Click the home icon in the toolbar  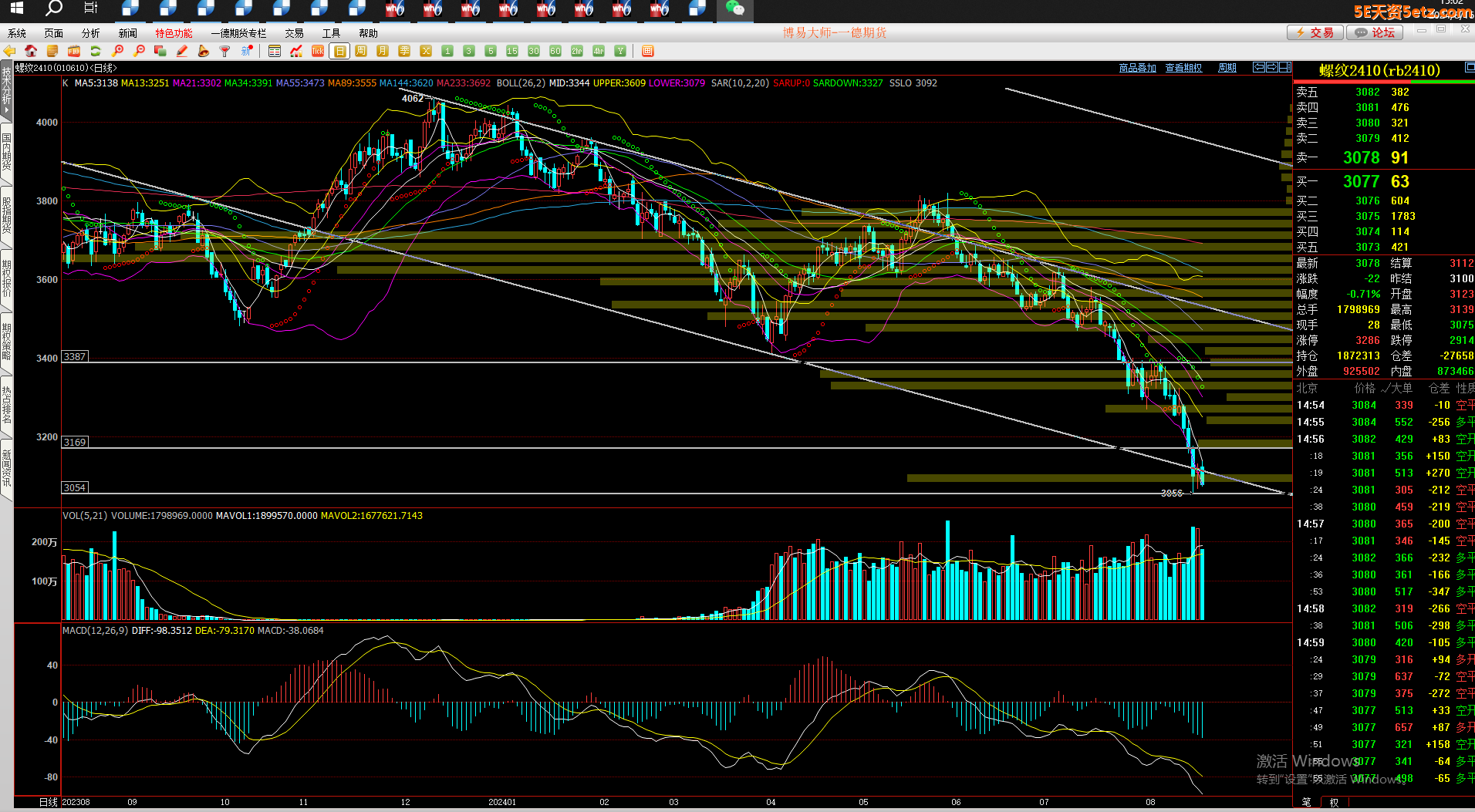tap(31, 51)
